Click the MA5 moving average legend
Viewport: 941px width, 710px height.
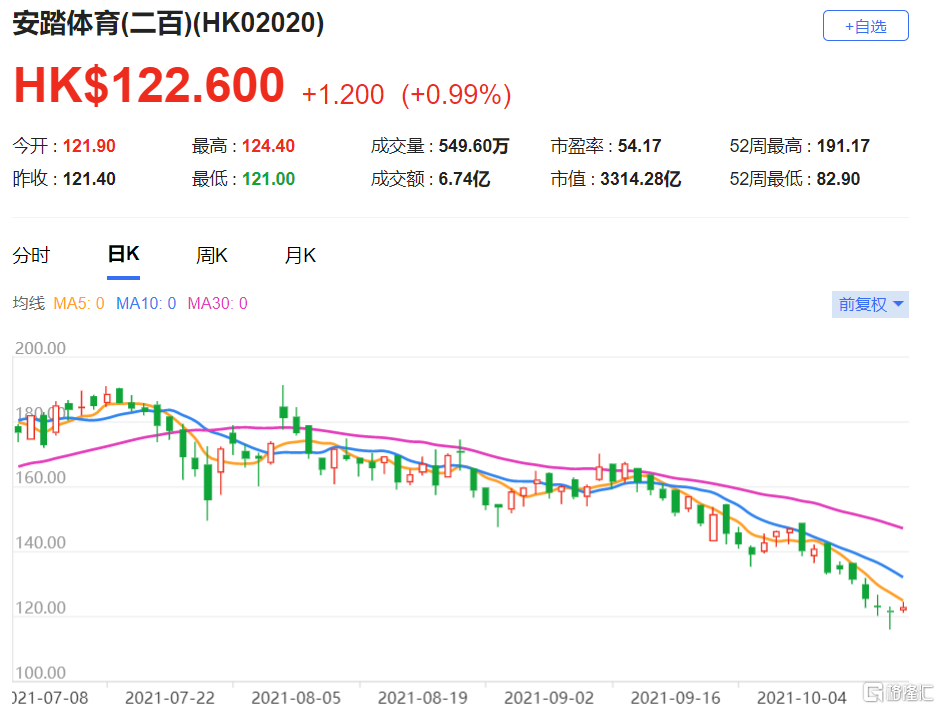79,303
